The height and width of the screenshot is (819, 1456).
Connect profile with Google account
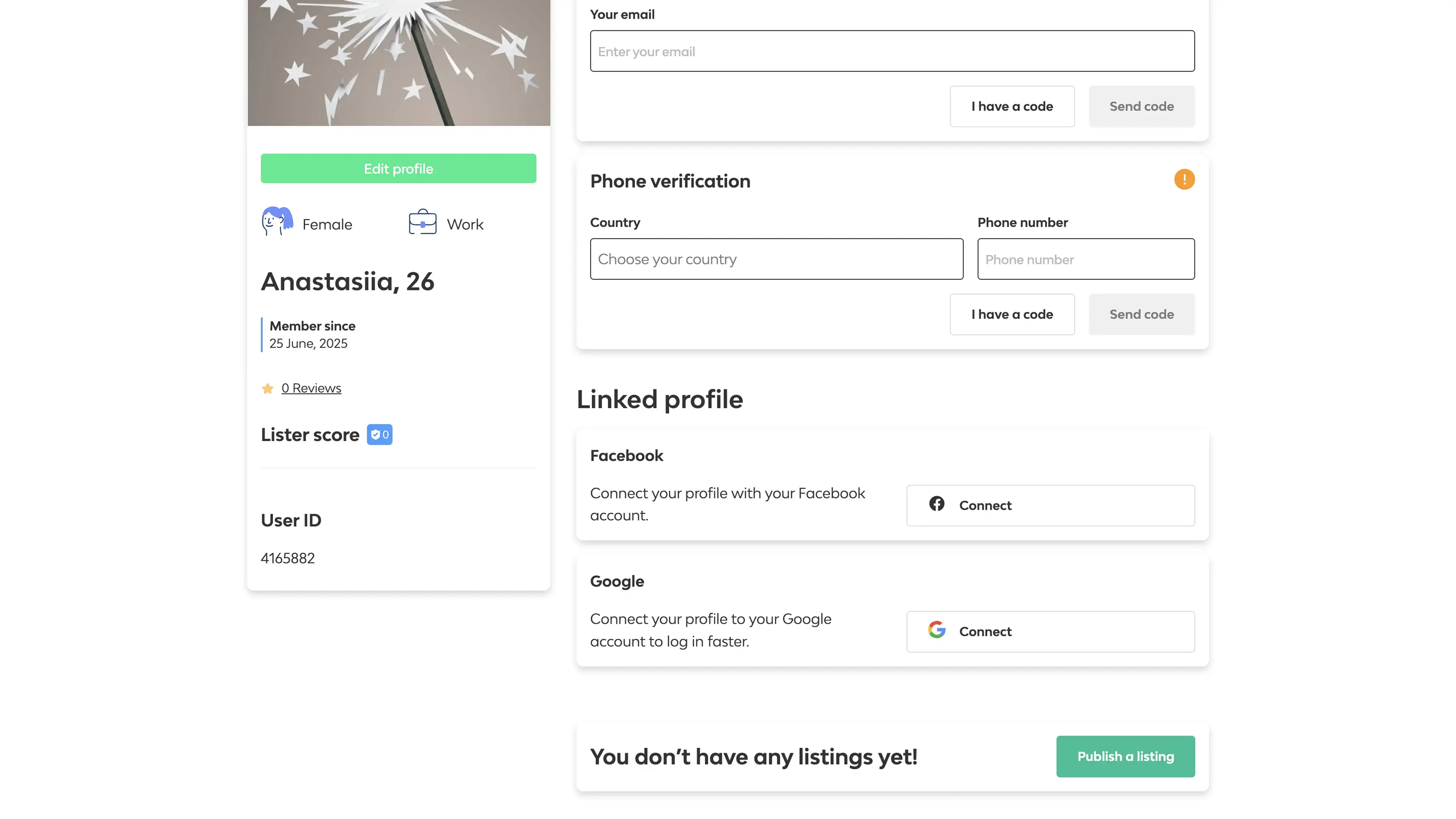[x=1050, y=631]
